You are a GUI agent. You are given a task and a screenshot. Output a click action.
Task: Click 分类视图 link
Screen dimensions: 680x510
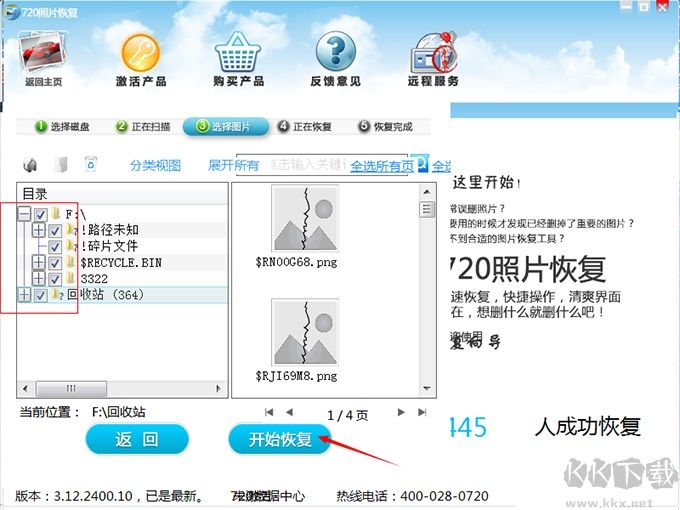(155, 165)
